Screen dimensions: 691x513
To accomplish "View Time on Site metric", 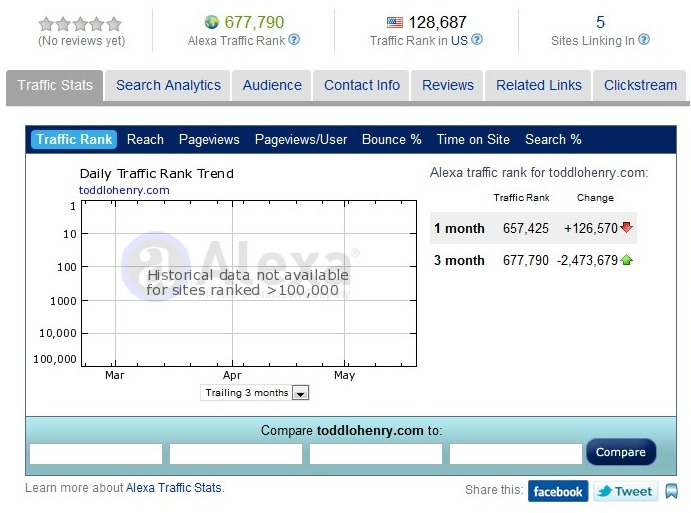I will (x=473, y=139).
